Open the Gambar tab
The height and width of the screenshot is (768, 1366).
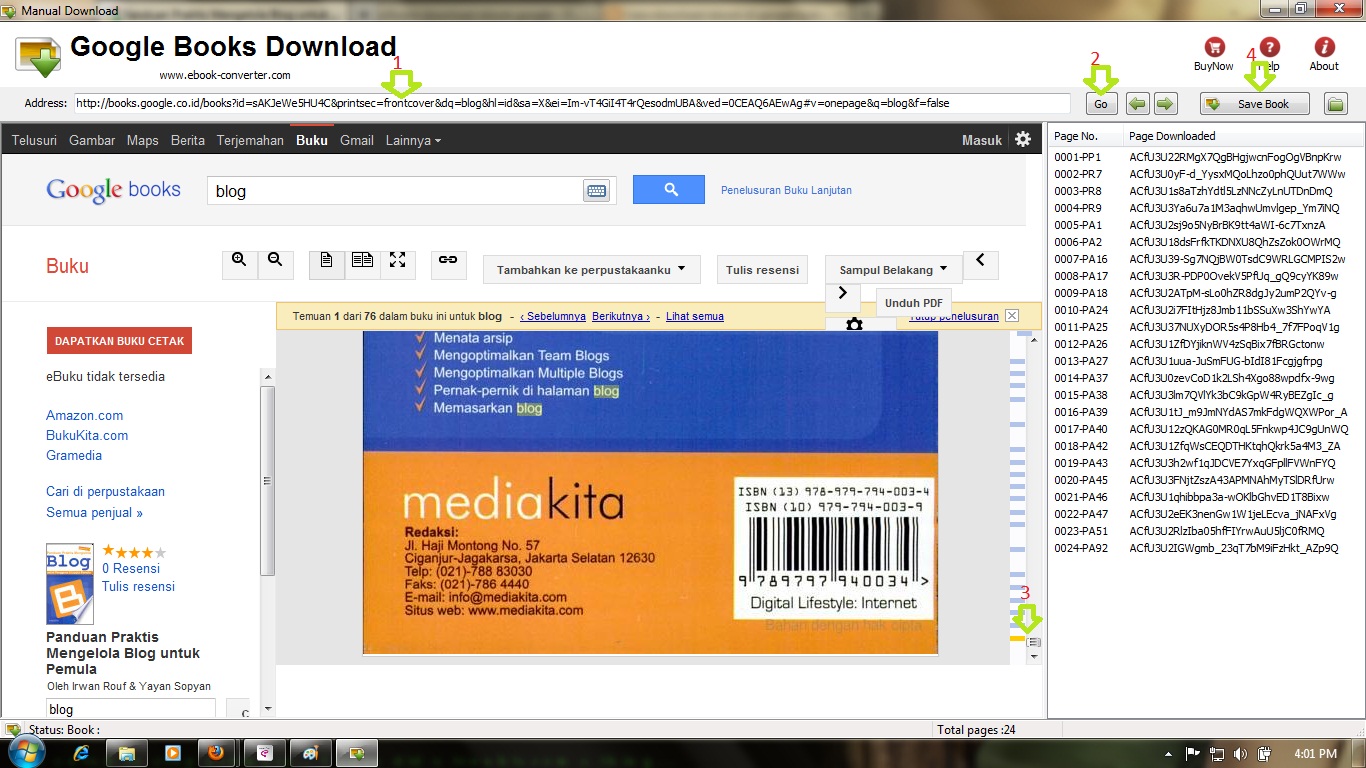(x=92, y=140)
